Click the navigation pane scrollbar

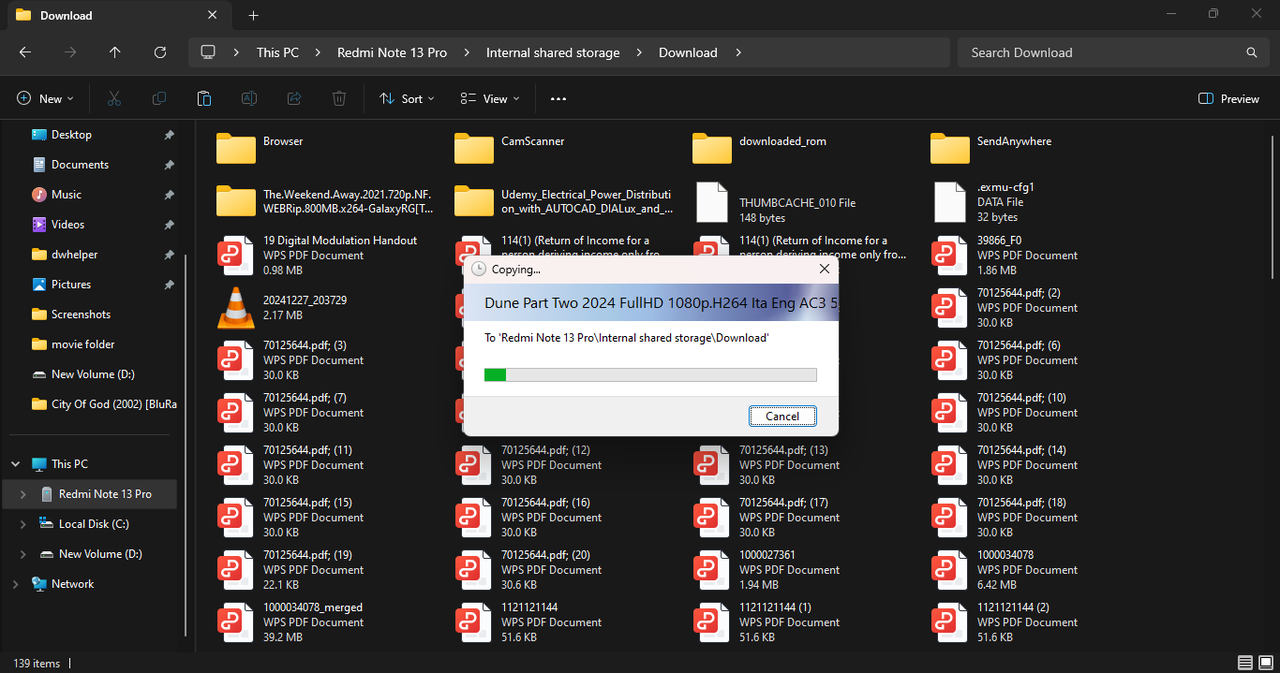(x=185, y=445)
